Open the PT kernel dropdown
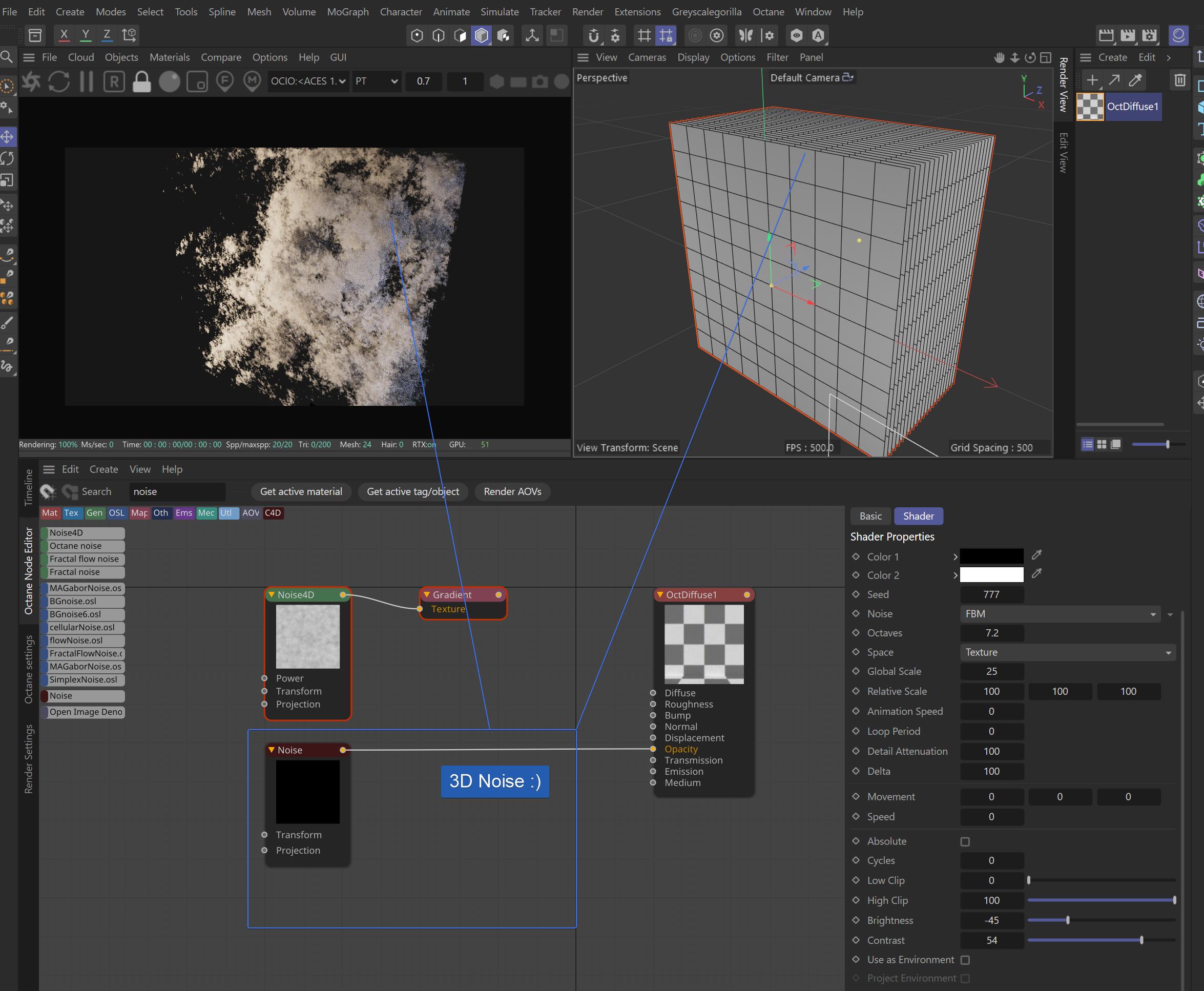 pyautogui.click(x=376, y=81)
